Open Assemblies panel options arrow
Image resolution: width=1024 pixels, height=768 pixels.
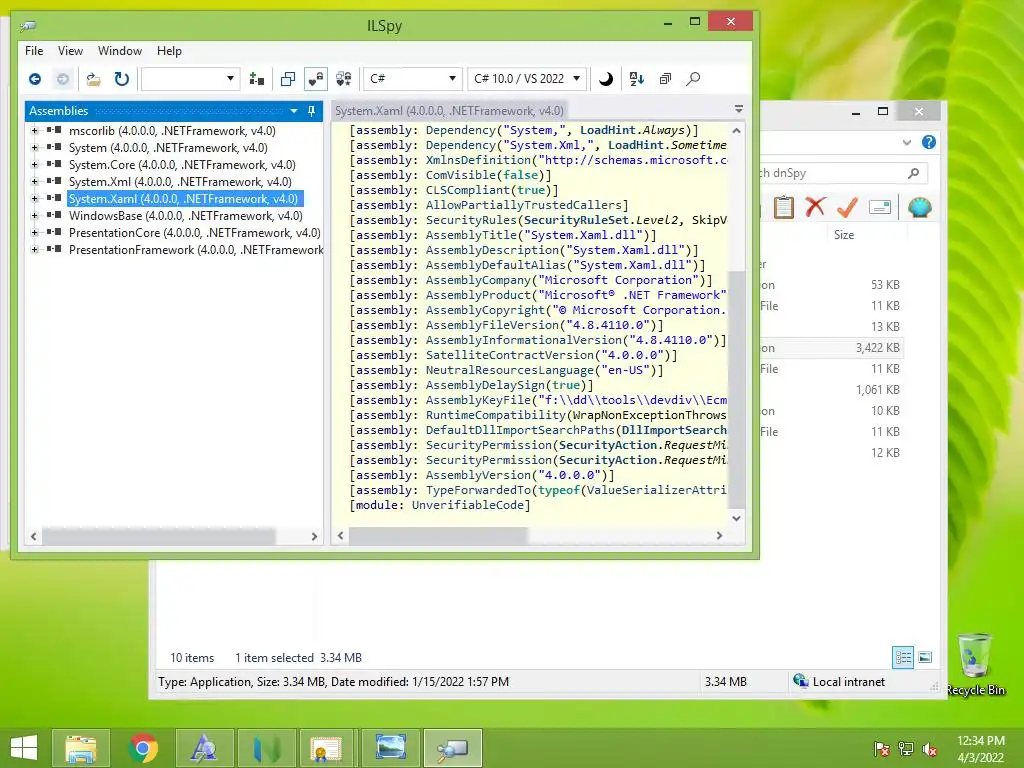tap(294, 111)
